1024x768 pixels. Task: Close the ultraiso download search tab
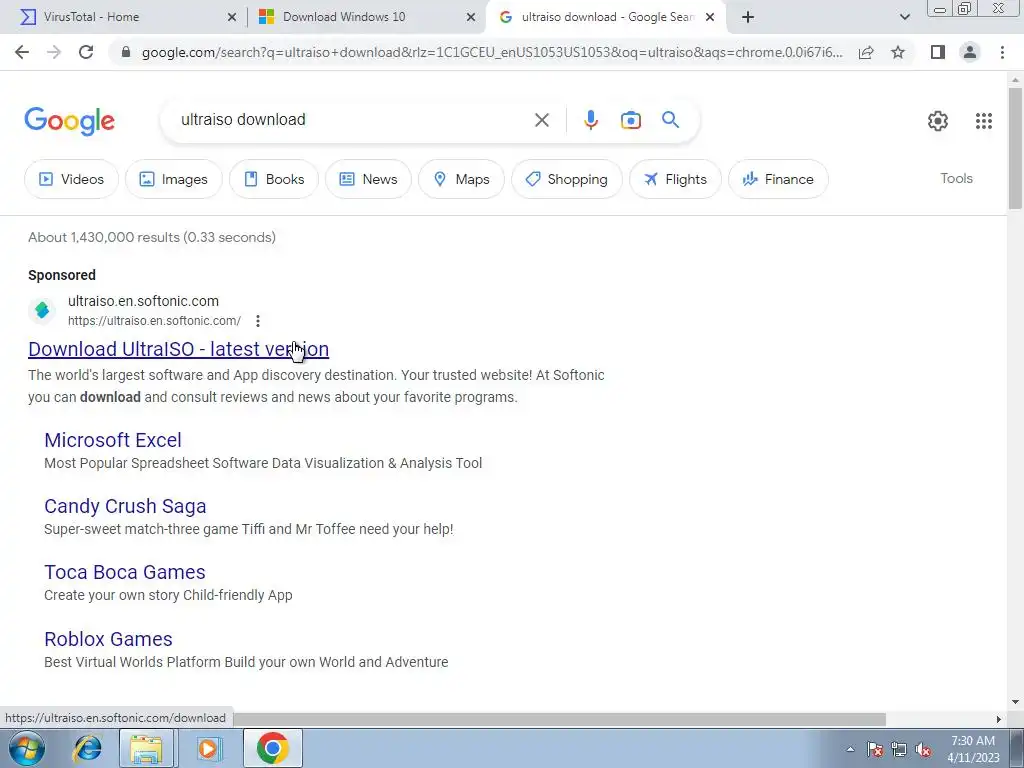[x=711, y=17]
